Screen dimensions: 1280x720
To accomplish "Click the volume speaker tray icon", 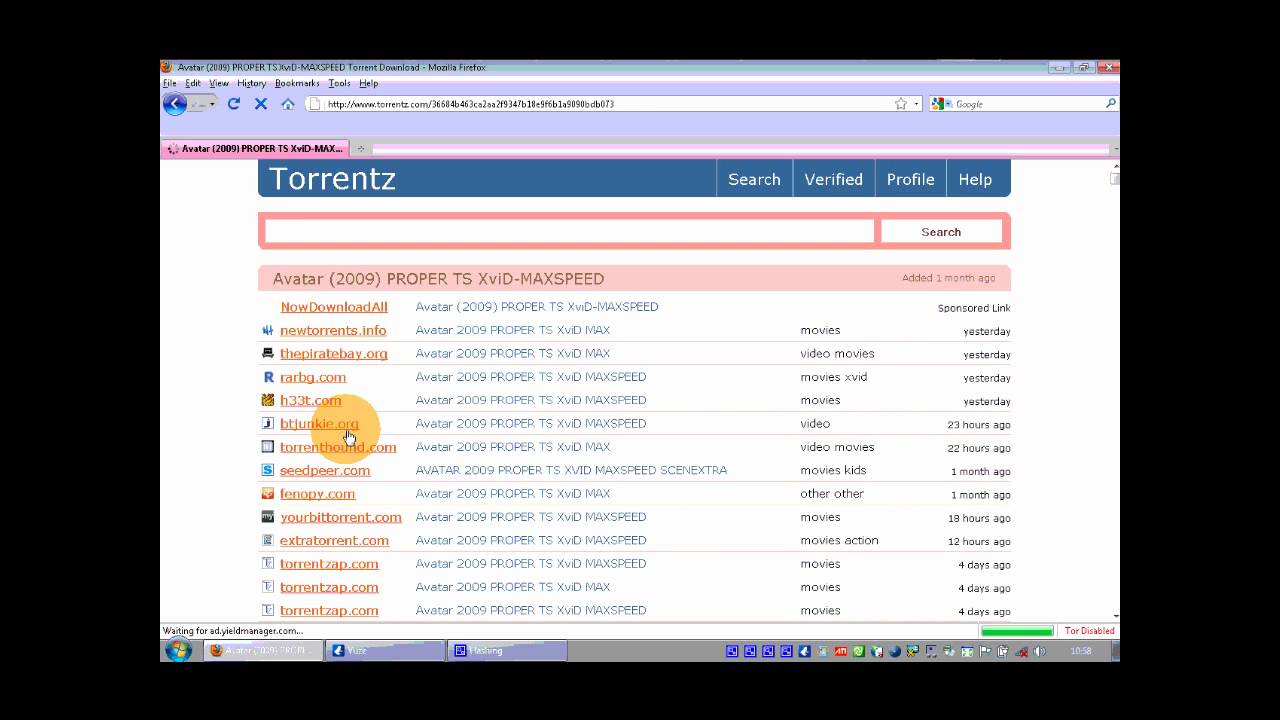I will [1039, 651].
